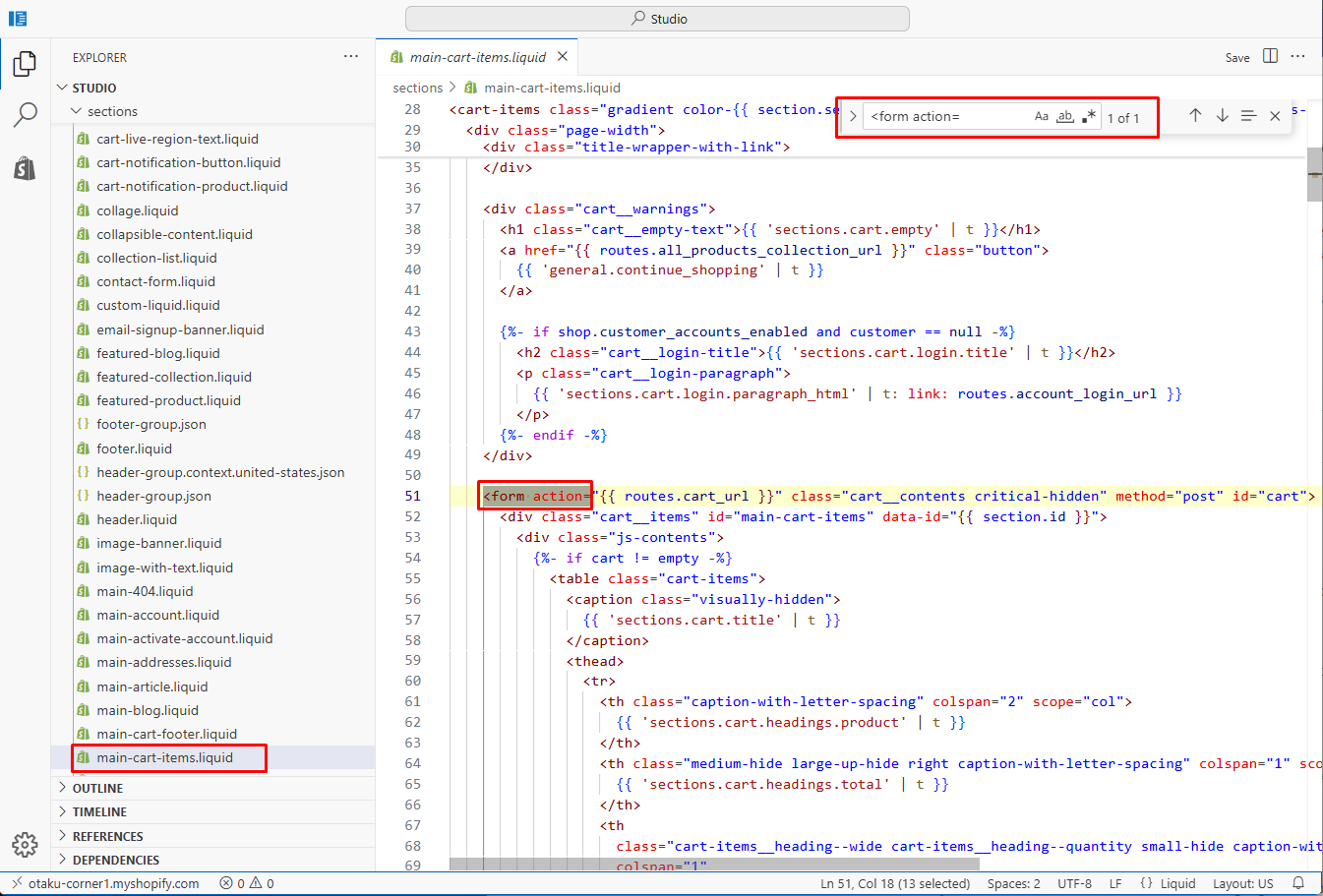Open image-banner.liquid file
This screenshot has height=896, width=1323.
point(158,543)
